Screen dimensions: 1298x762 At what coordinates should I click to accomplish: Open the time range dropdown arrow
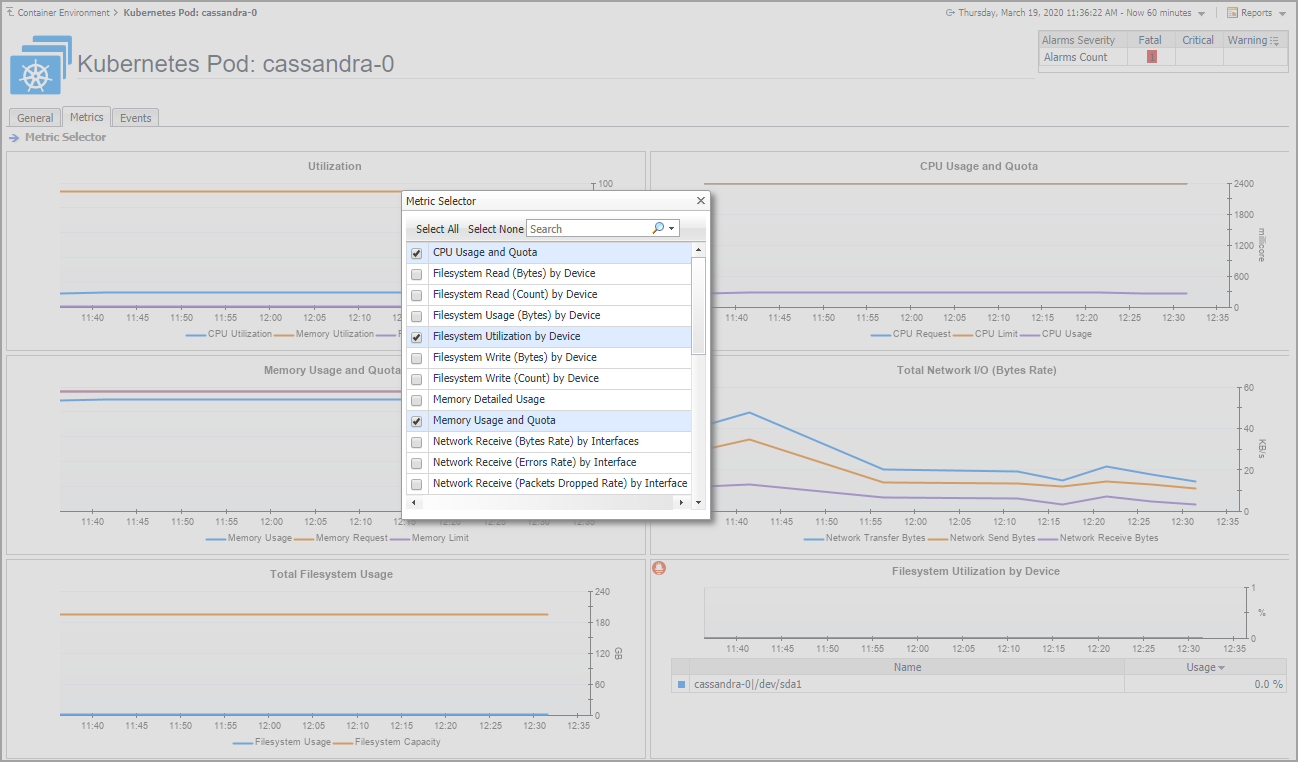pyautogui.click(x=1201, y=14)
